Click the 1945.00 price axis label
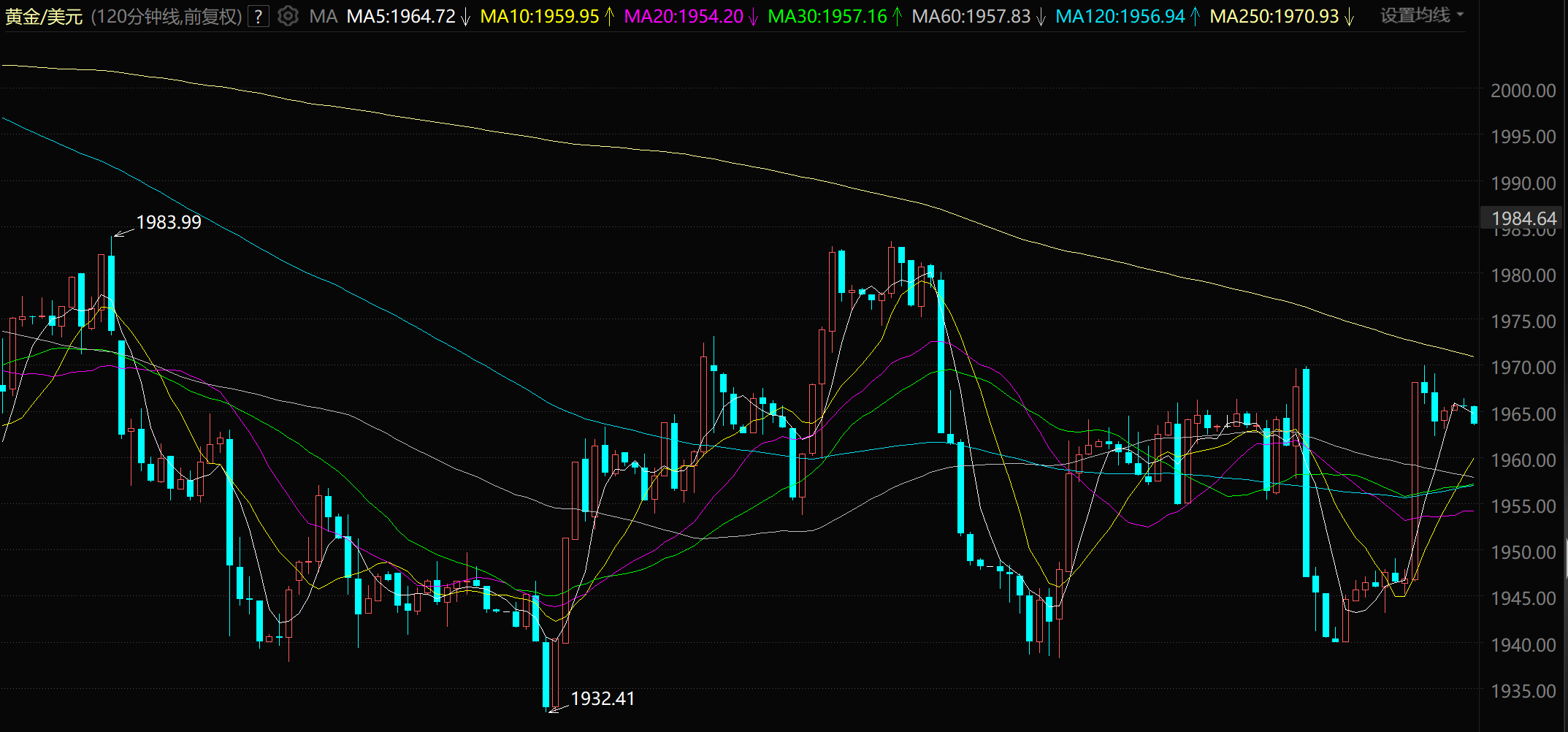 [x=1523, y=598]
